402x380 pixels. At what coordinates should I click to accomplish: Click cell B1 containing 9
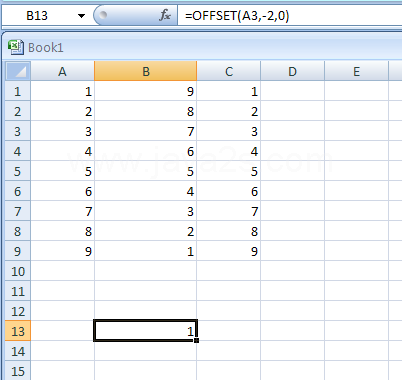[146, 91]
